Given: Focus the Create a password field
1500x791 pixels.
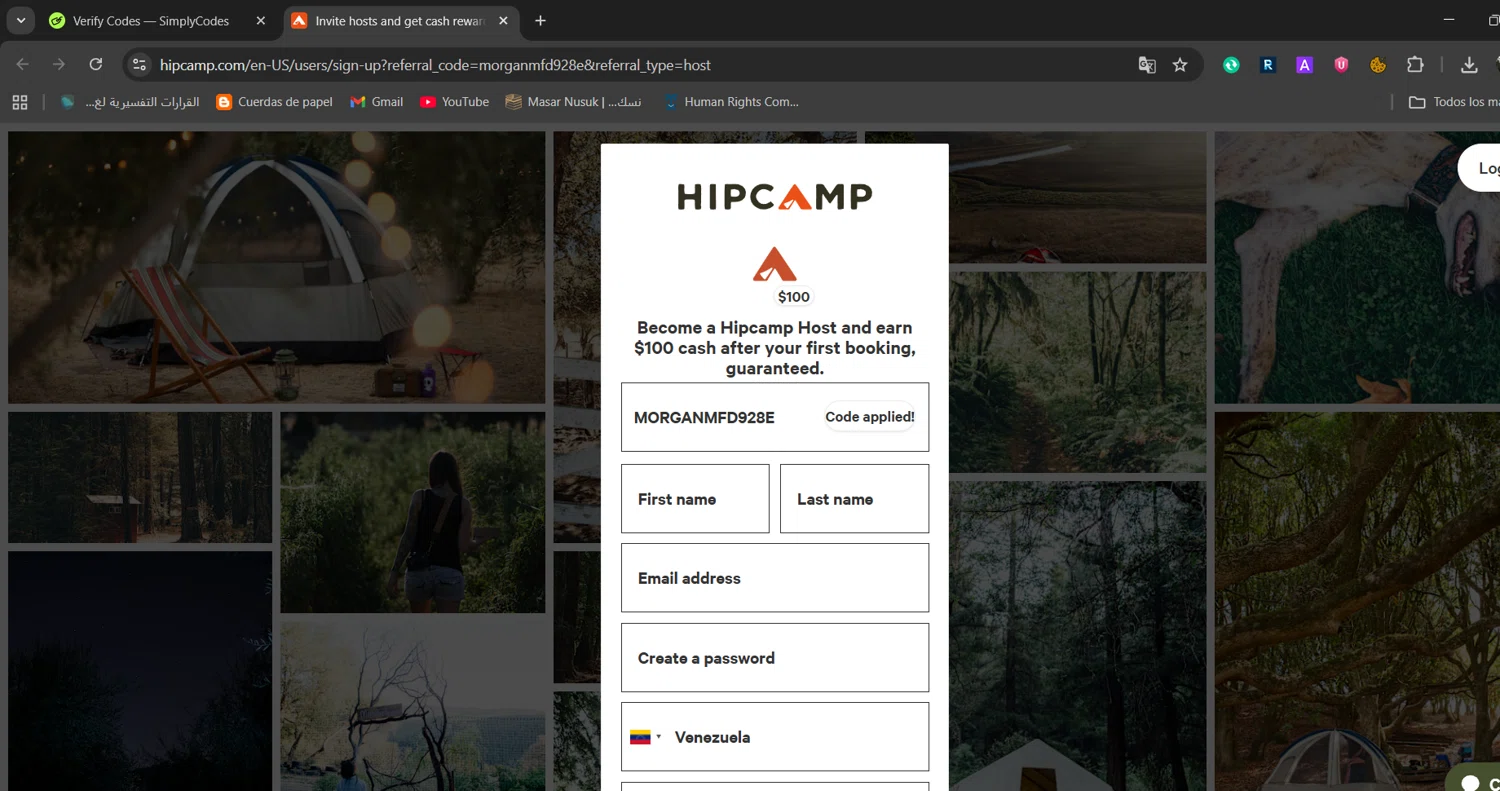Looking at the screenshot, I should (774, 658).
